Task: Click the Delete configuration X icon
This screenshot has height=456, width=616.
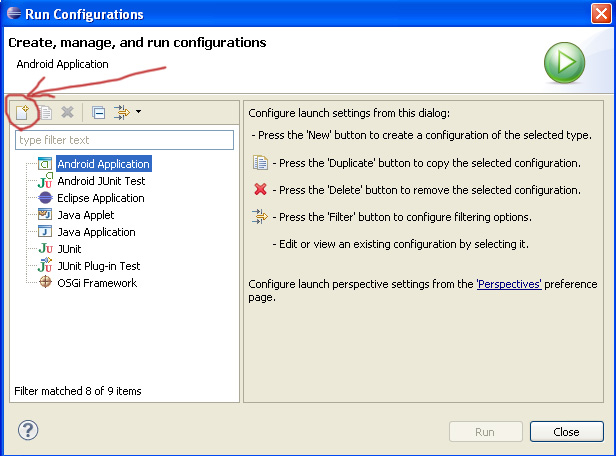Action: (x=67, y=113)
